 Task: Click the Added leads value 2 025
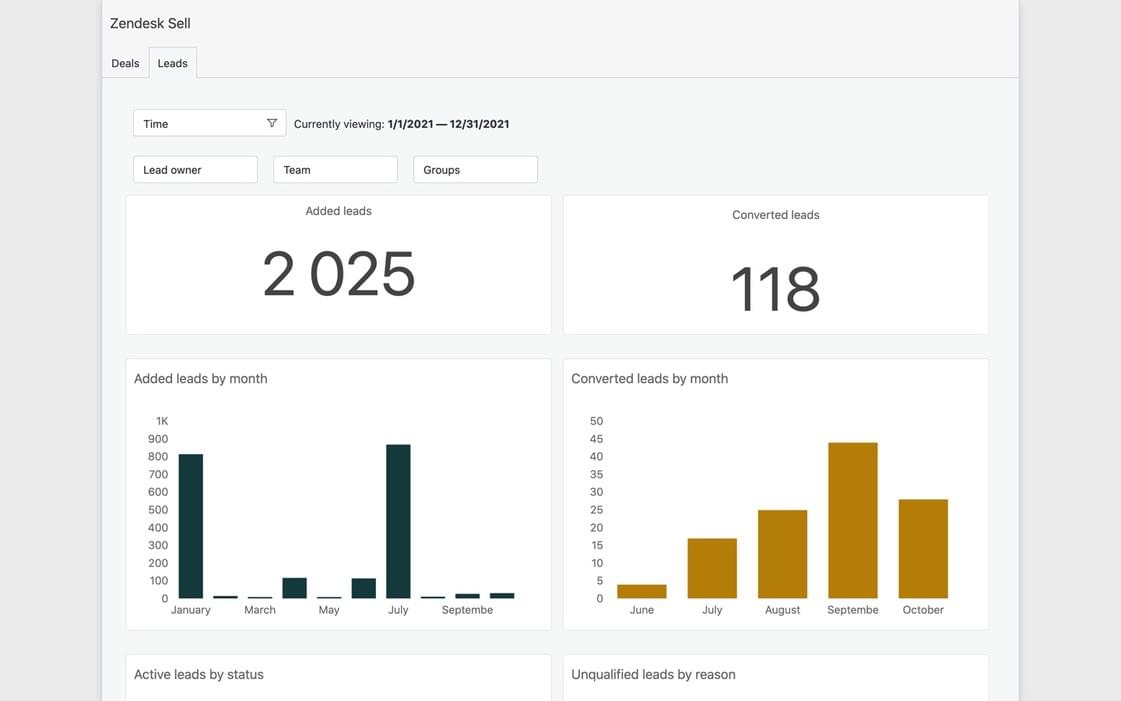tap(338, 274)
